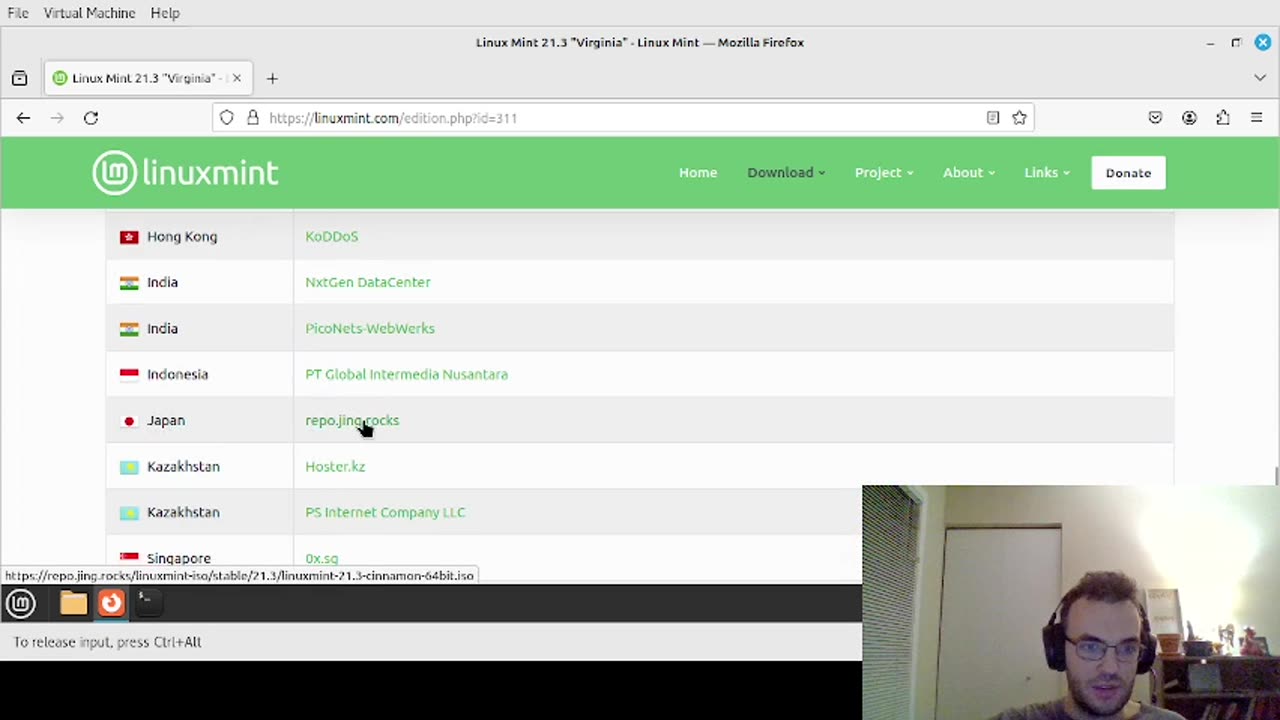This screenshot has height=720, width=1280.
Task: Bookmark this page with star icon
Action: pos(1019,118)
